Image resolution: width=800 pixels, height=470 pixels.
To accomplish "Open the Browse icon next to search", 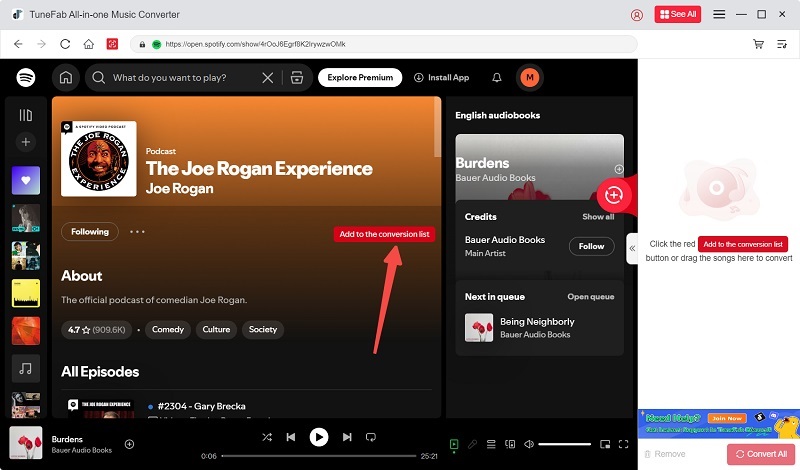I will coord(297,78).
